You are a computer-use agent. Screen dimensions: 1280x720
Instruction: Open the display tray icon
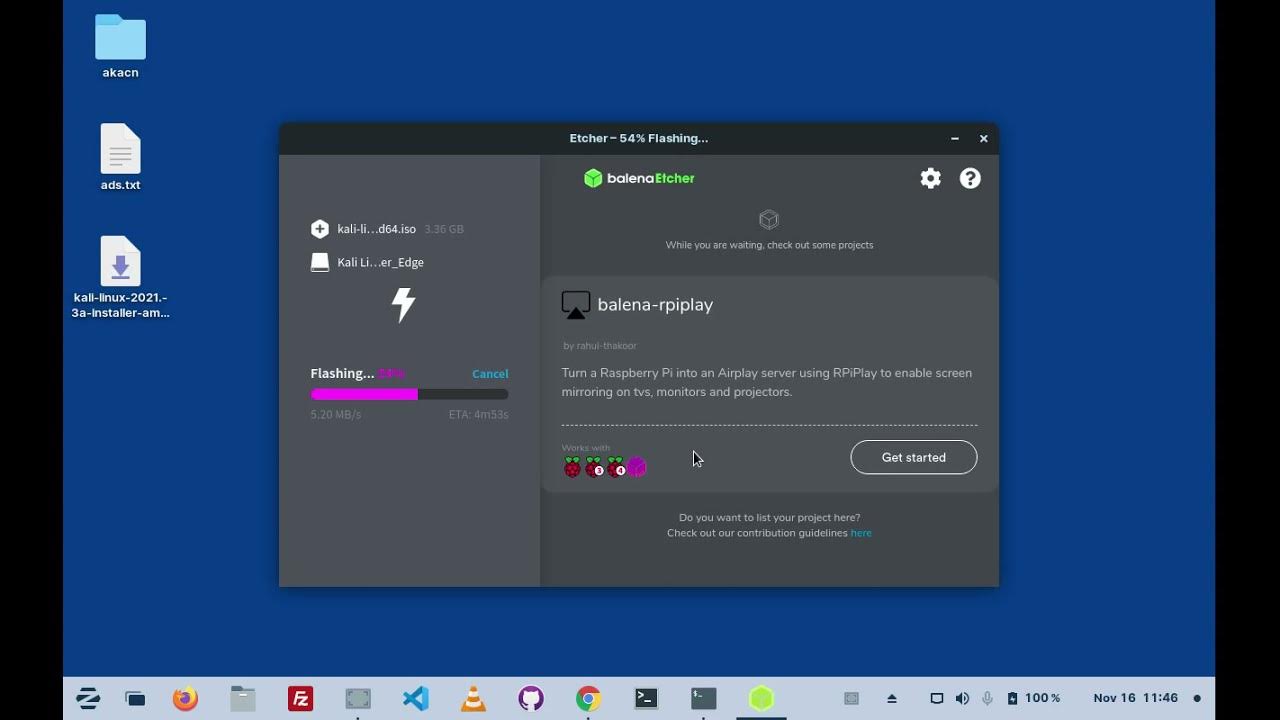tap(936, 698)
